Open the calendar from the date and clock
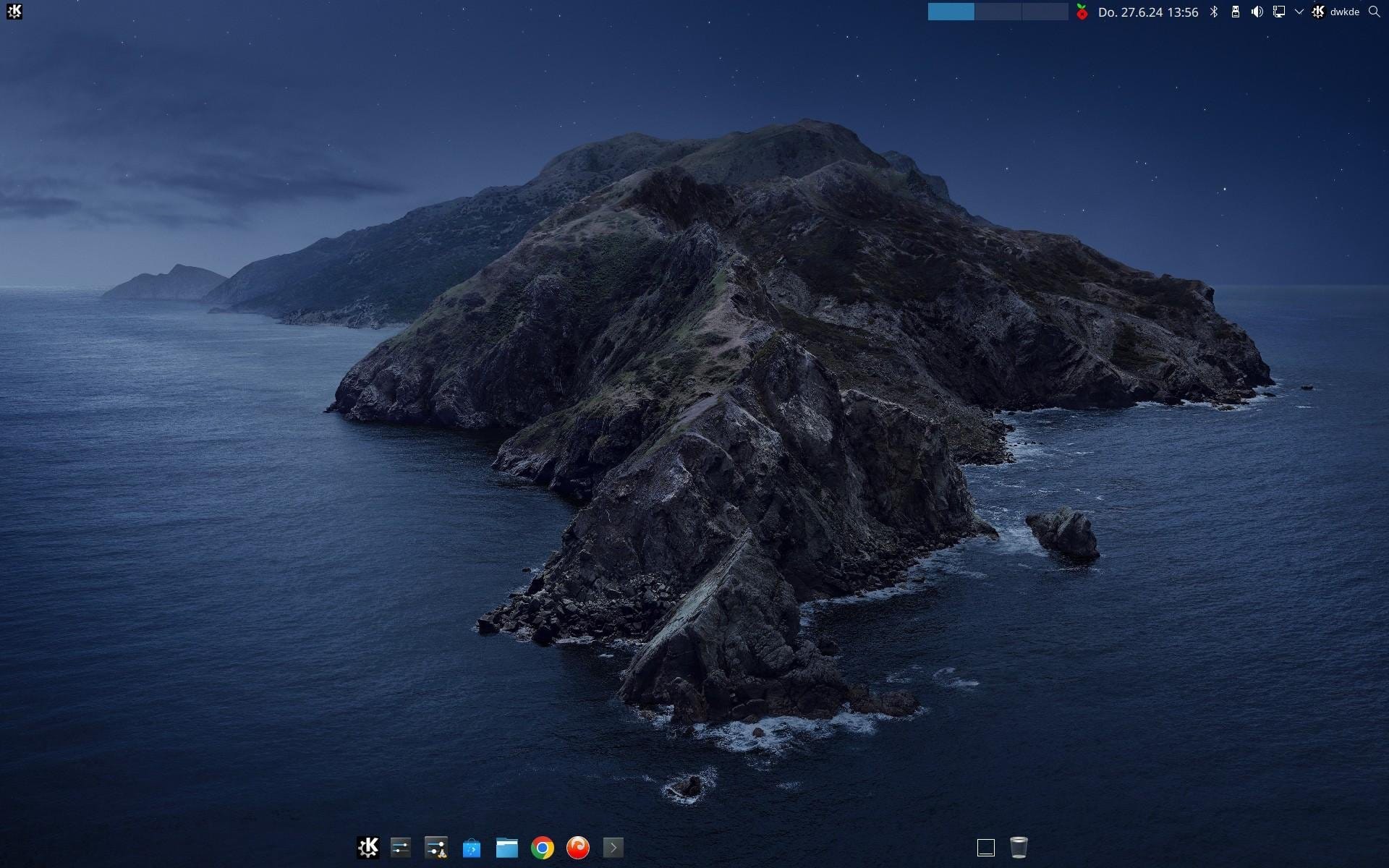This screenshot has width=1389, height=868. click(x=1148, y=12)
